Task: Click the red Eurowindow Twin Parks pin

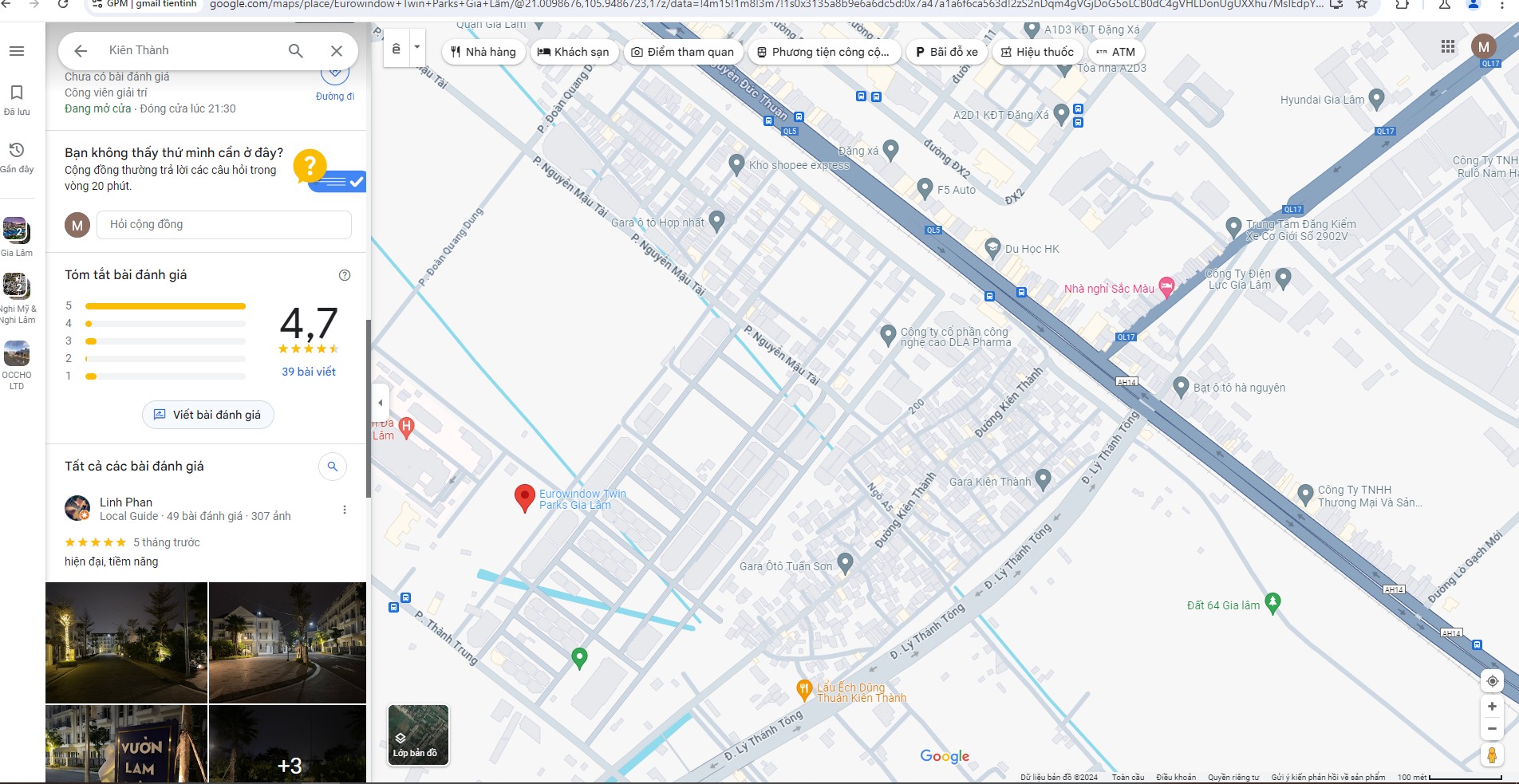Action: [x=524, y=498]
